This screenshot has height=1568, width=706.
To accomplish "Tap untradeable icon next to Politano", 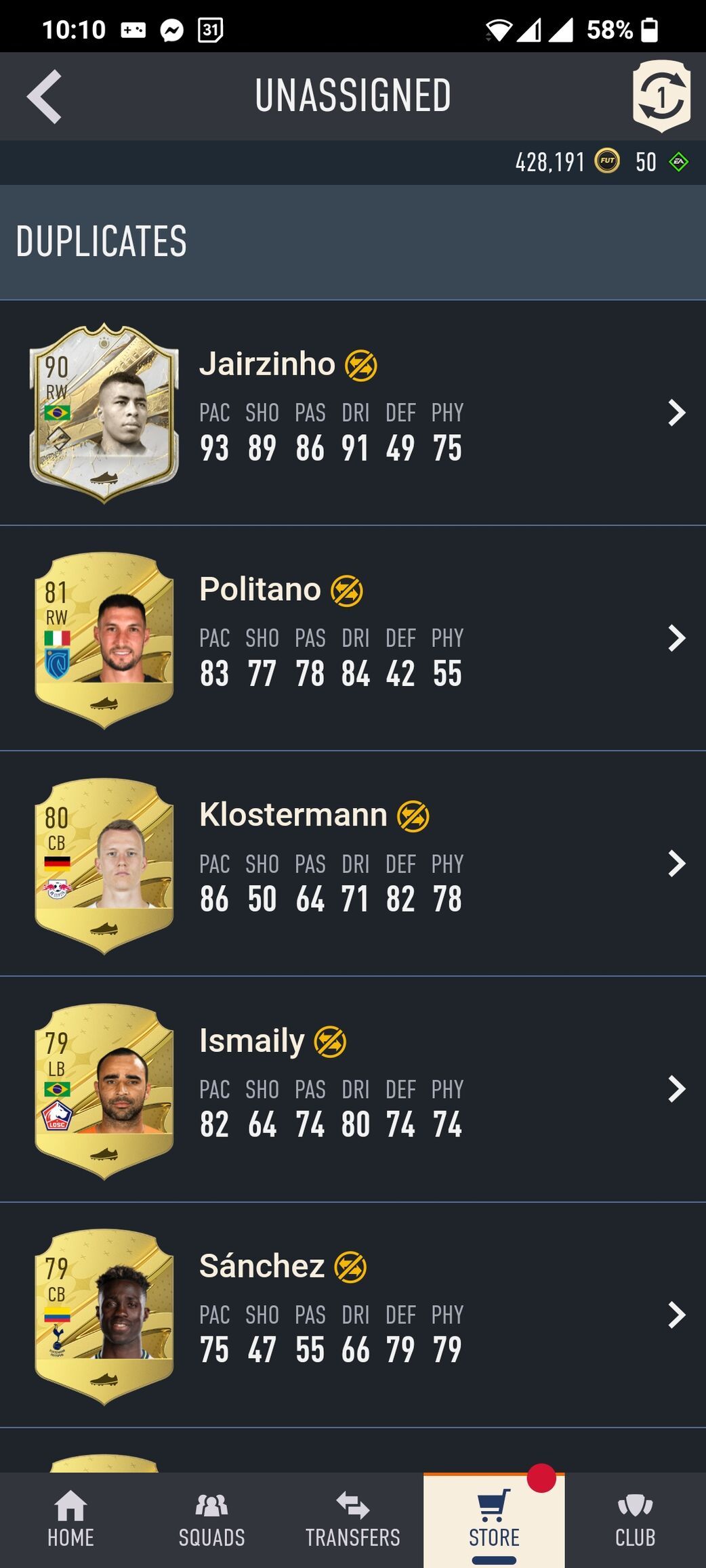I will (347, 591).
